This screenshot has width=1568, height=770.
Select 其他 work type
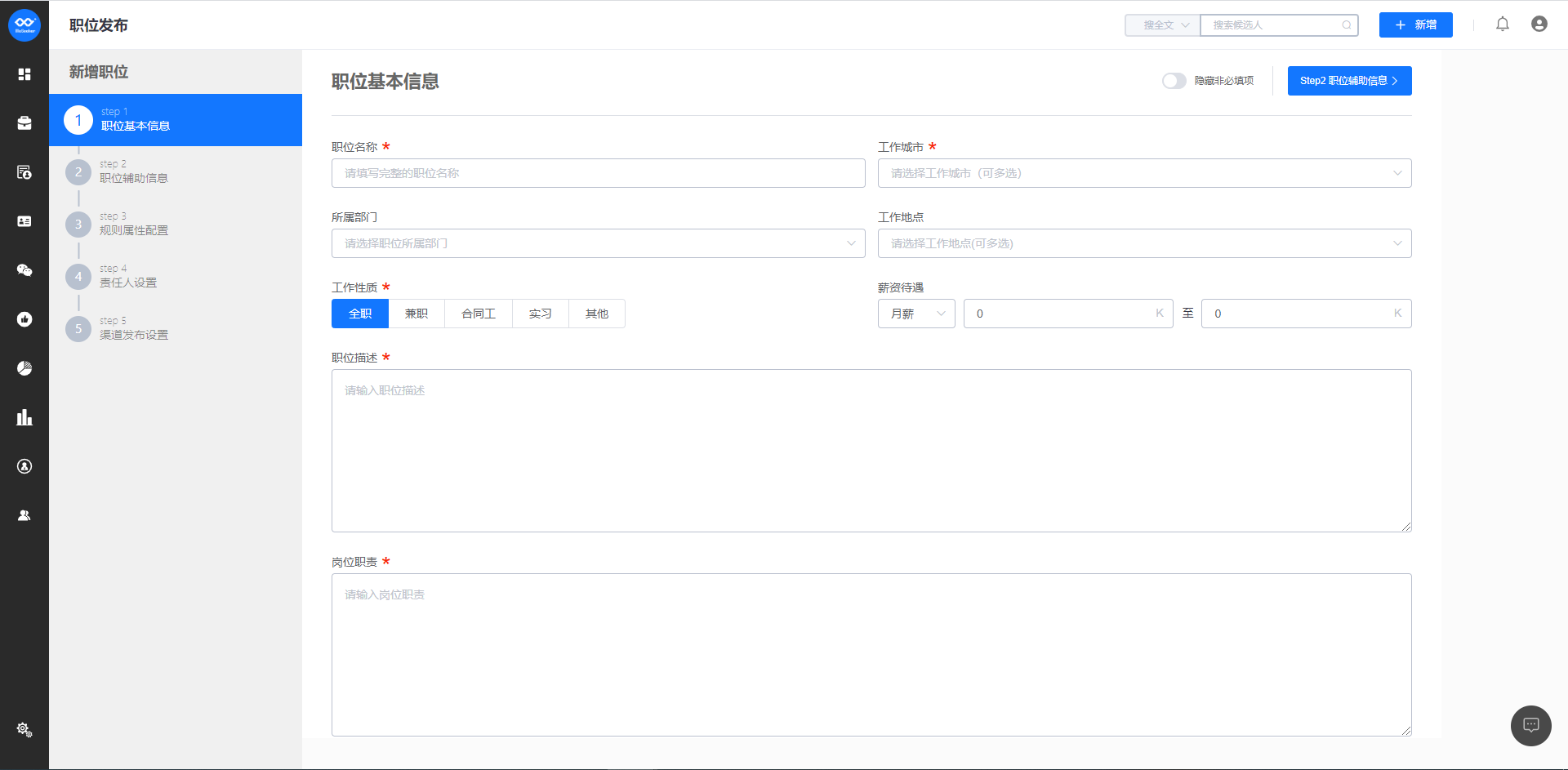point(597,314)
